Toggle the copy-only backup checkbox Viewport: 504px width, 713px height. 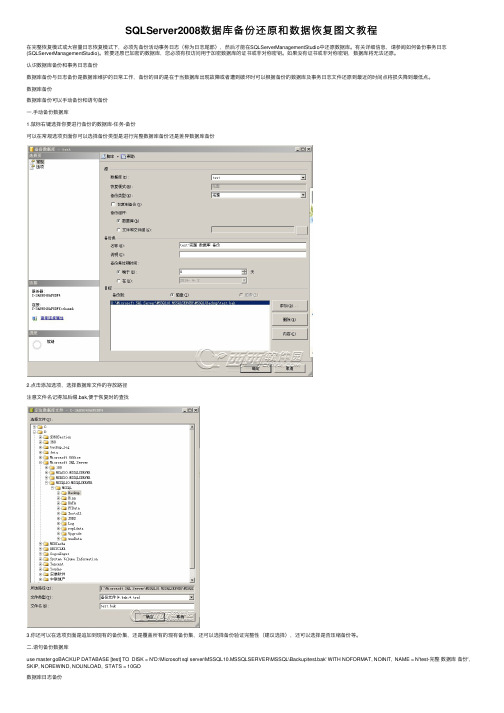[113, 204]
